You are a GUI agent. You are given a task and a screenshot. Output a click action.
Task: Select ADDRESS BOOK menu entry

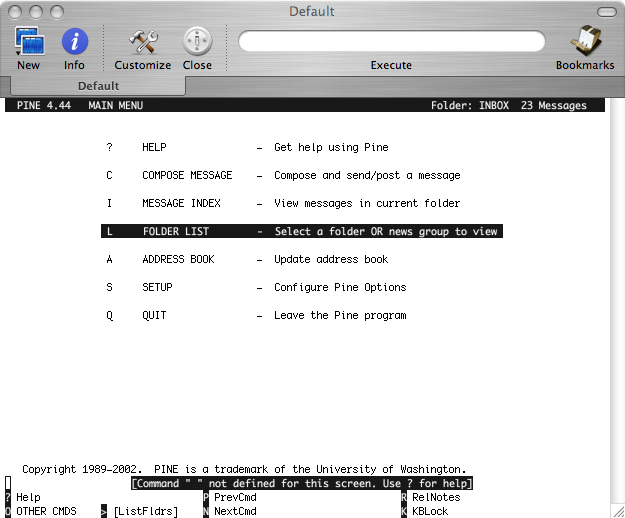[248, 259]
